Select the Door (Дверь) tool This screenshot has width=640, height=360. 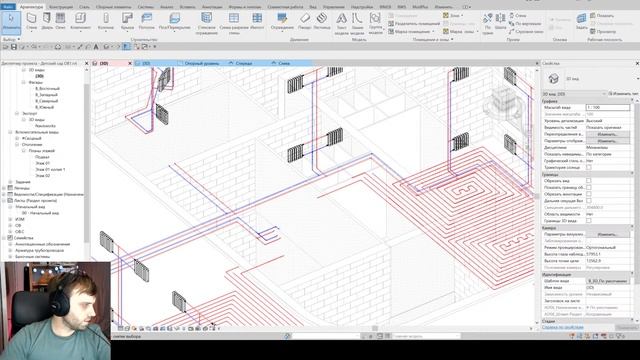click(x=47, y=21)
